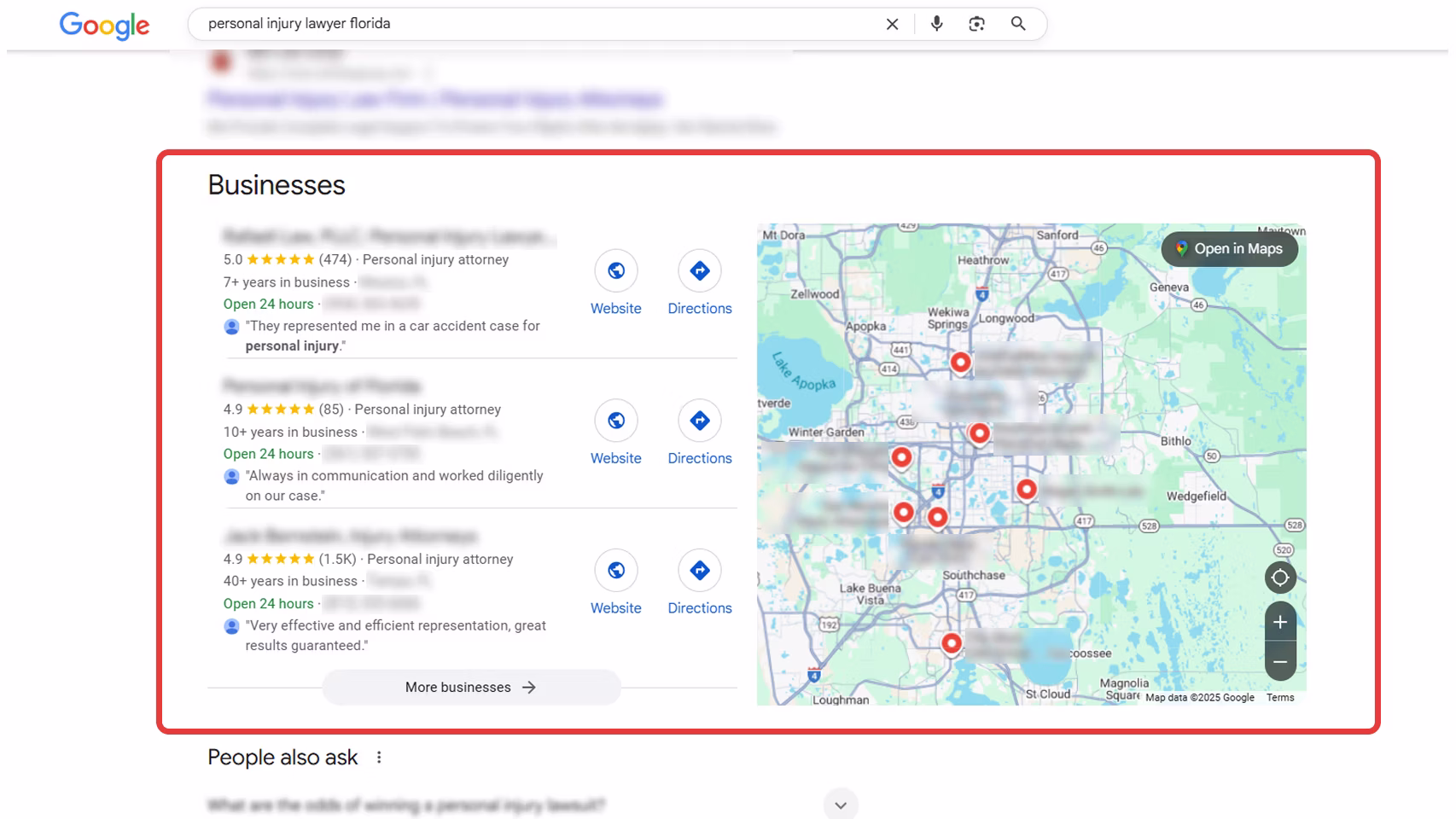This screenshot has height=819, width=1456.
Task: Get Directions for the 4.9 rated (85) business
Action: point(700,433)
